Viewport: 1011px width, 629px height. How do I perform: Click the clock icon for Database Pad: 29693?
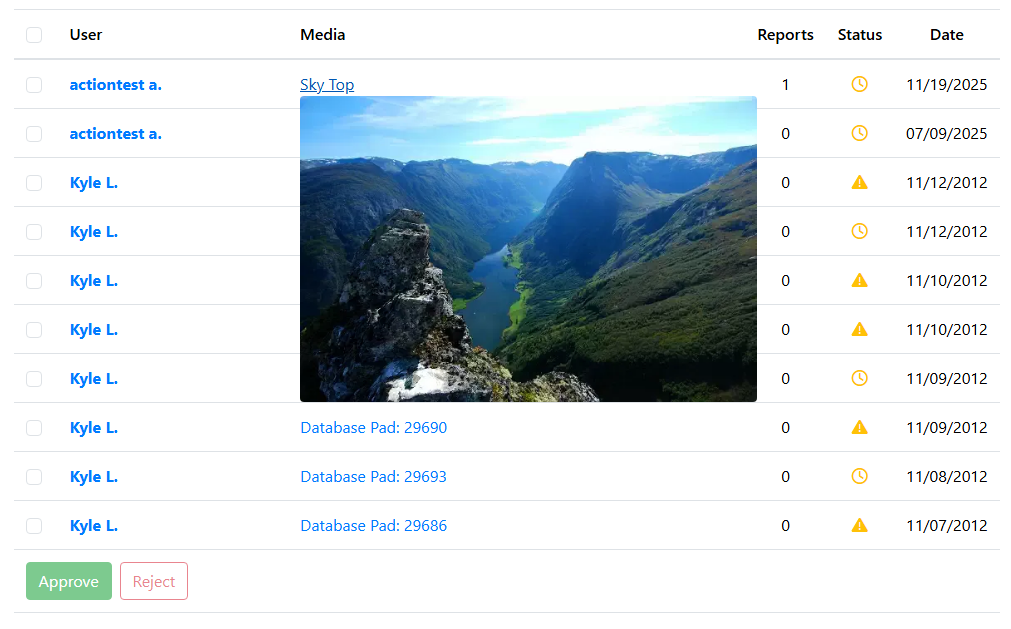tap(859, 476)
